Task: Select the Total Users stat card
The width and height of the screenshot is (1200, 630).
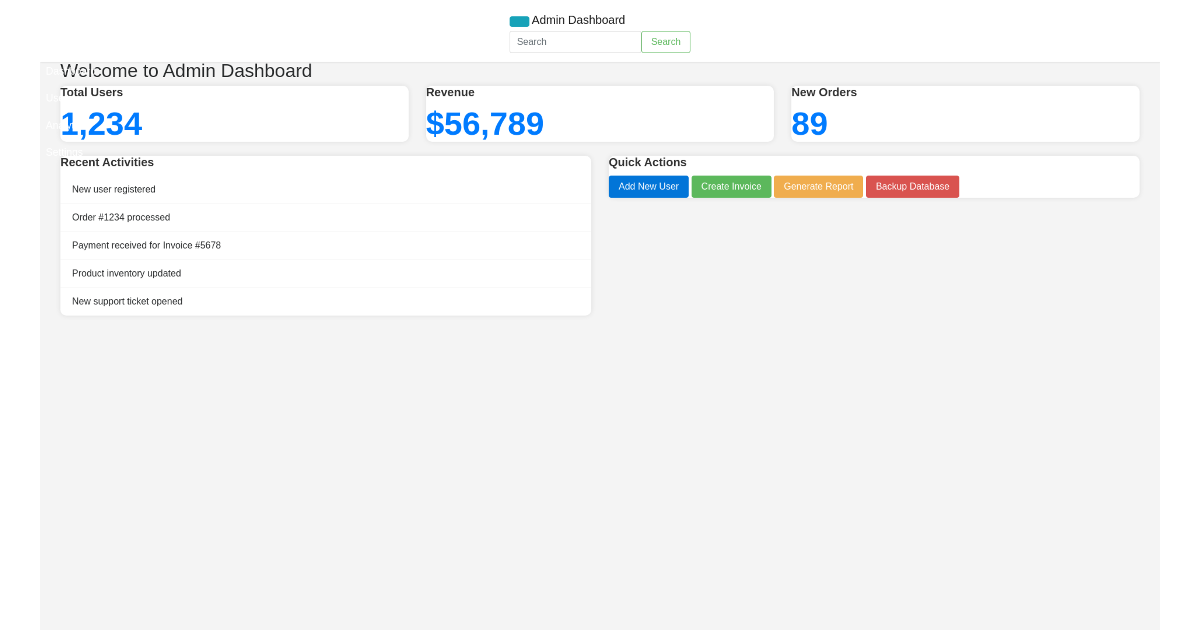Action: point(234,113)
